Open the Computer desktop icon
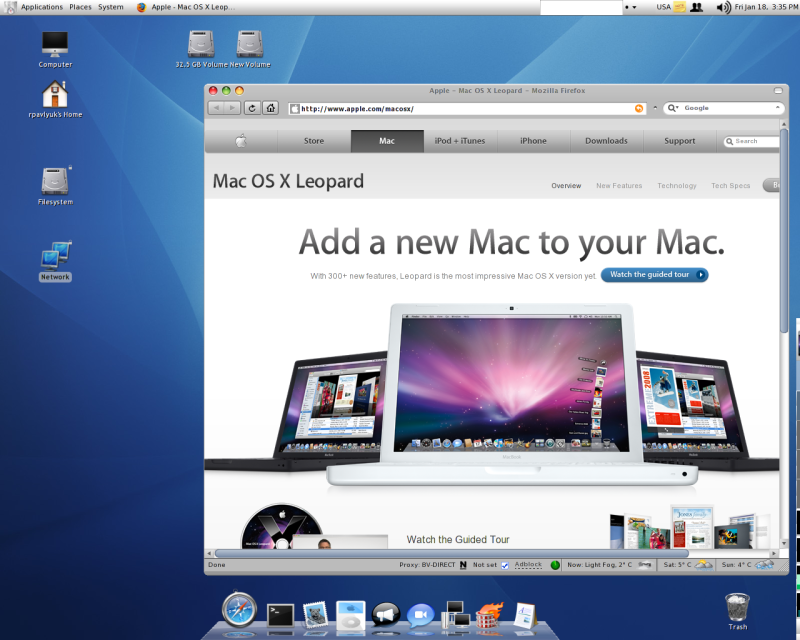This screenshot has width=800, height=640. click(x=55, y=50)
